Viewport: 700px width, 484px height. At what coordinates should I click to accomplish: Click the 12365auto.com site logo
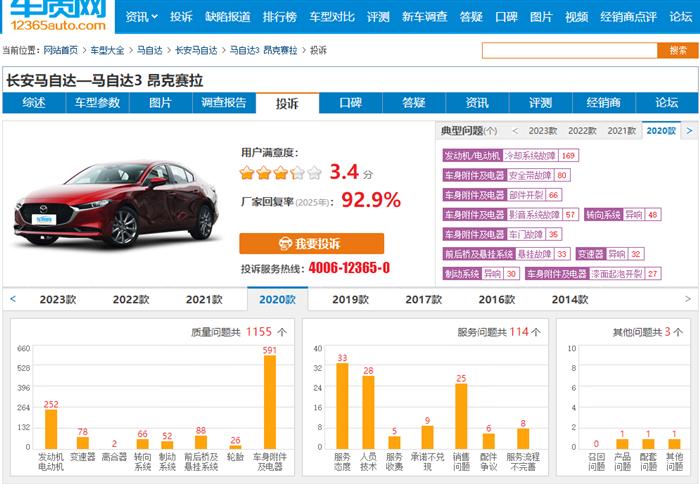tap(58, 16)
